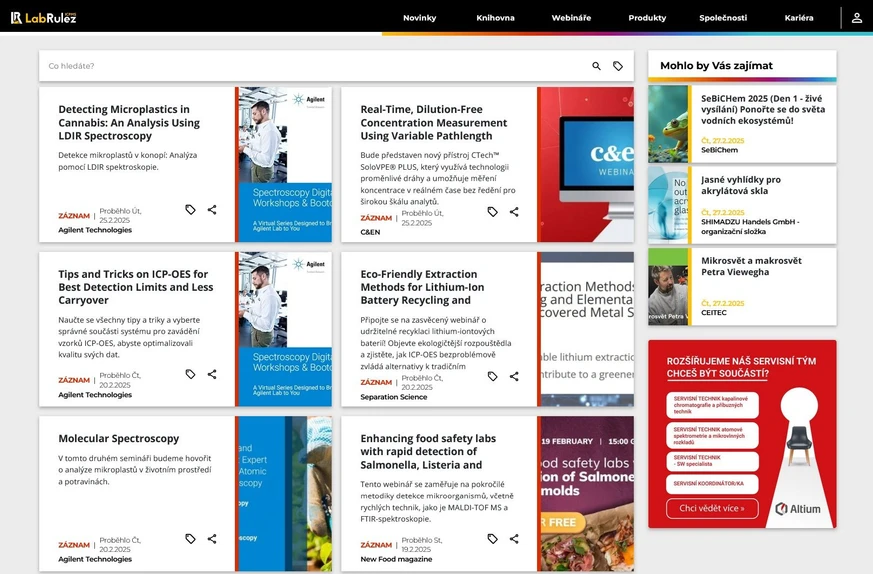
Task: Share the Detecting Microplastics in Cannabis webinar
Action: click(212, 210)
